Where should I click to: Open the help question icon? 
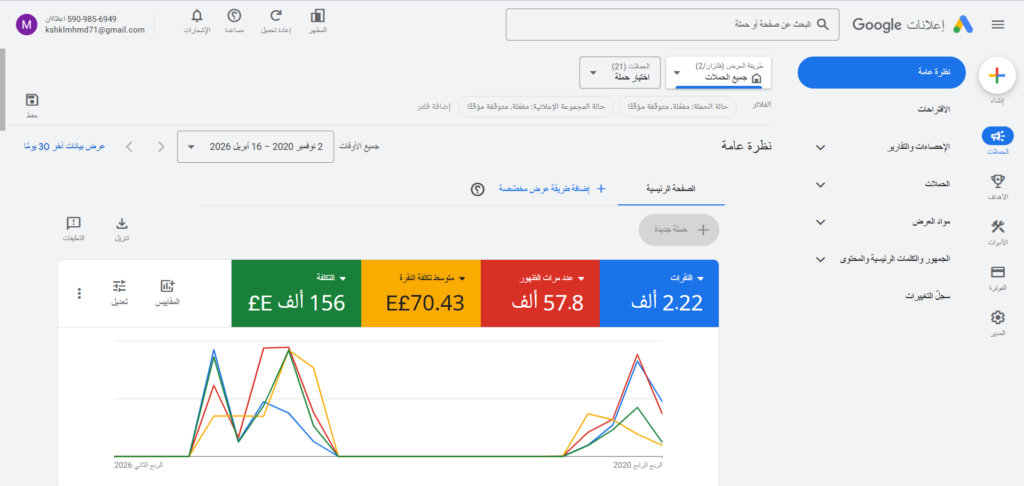point(234,16)
